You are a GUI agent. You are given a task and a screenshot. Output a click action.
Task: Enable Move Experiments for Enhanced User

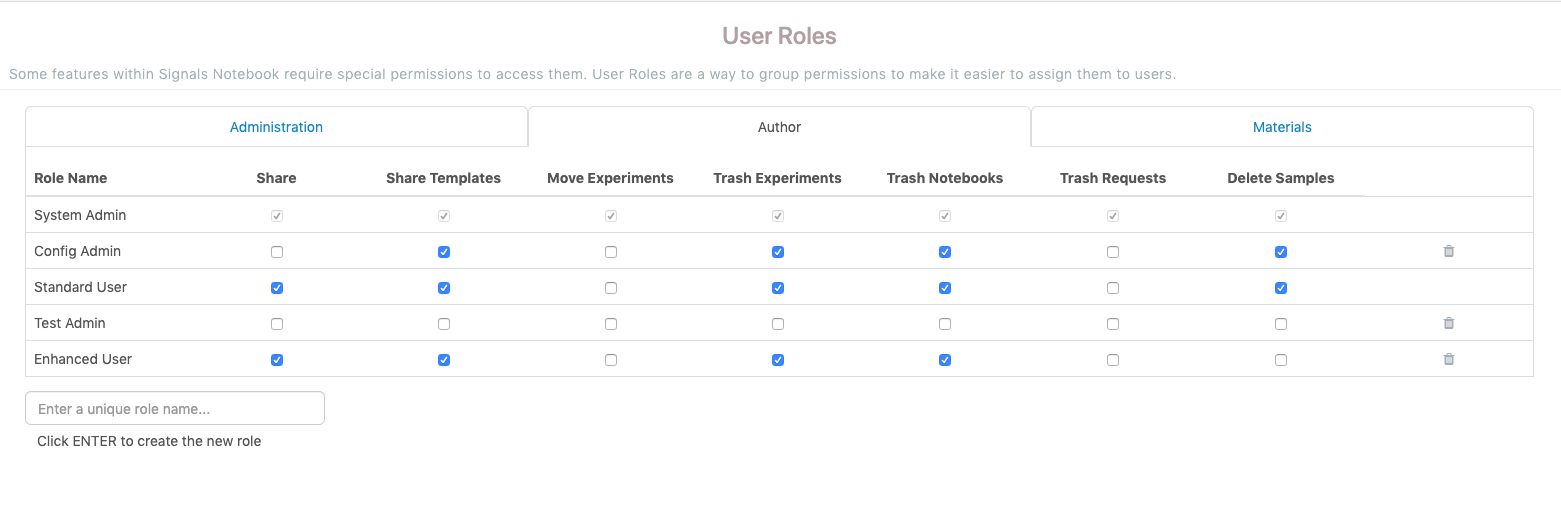pyautogui.click(x=611, y=360)
